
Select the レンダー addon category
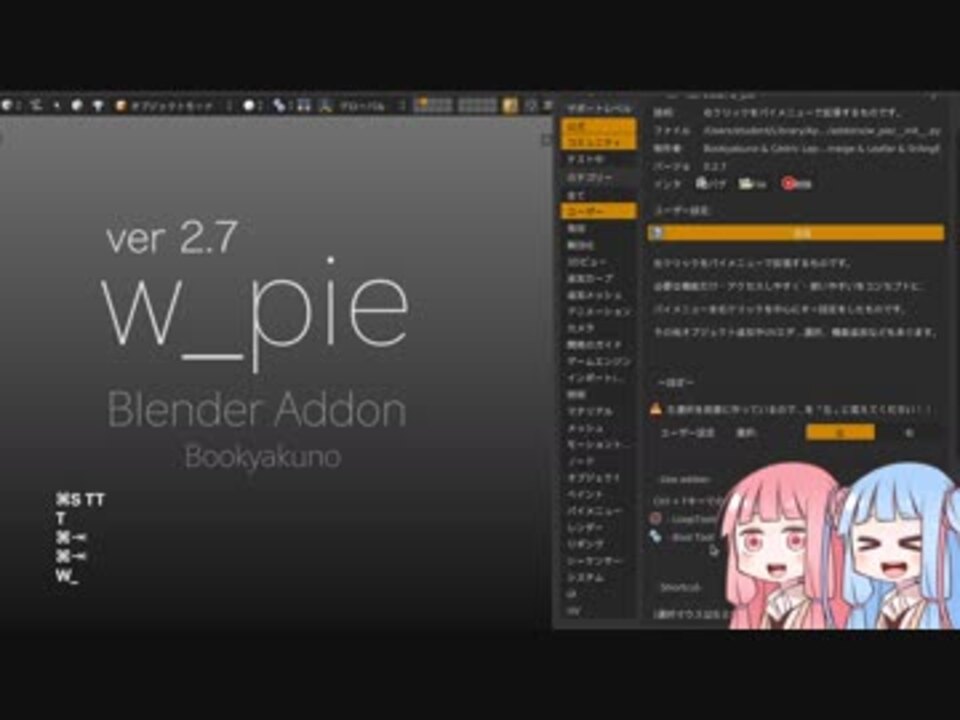tap(598, 527)
